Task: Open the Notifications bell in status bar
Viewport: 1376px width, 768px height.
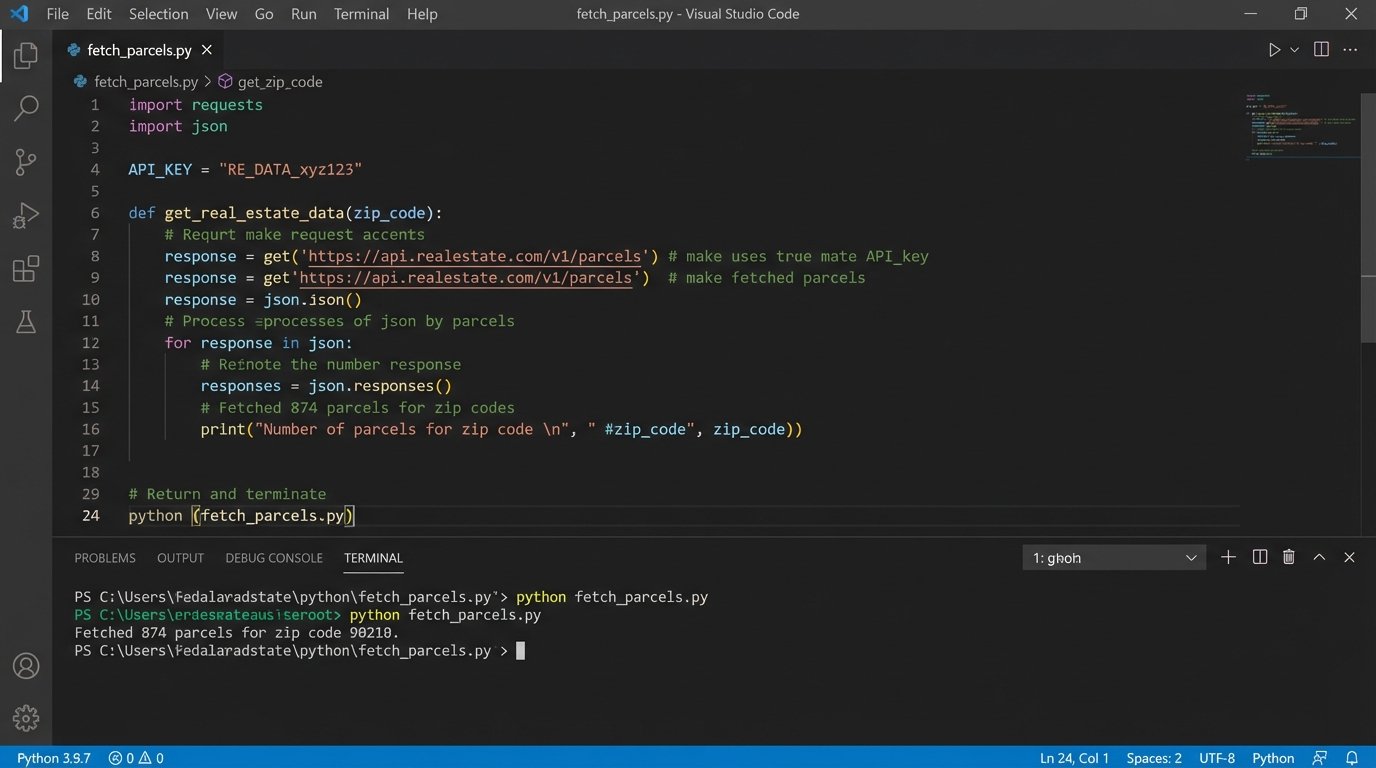Action: pos(1352,758)
